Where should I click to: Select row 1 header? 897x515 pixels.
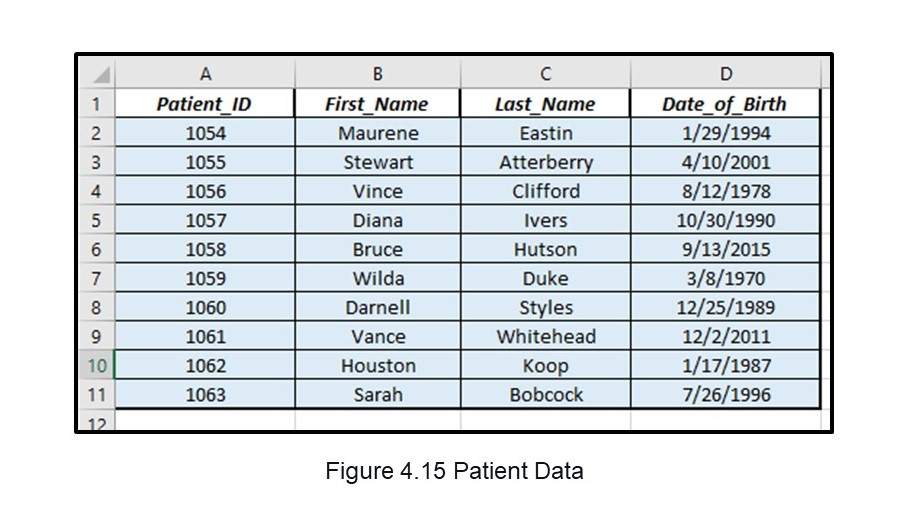click(x=97, y=104)
